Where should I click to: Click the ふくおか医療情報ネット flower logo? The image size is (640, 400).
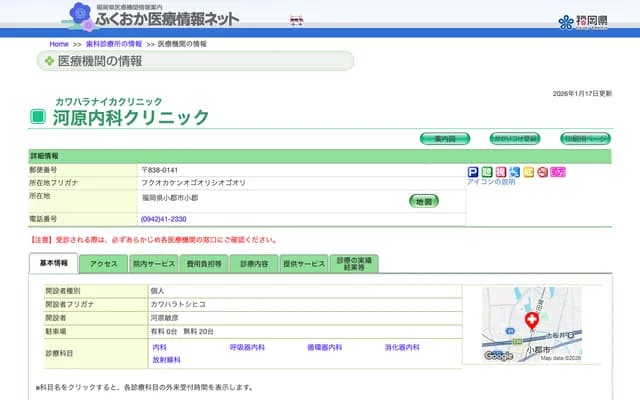[x=82, y=15]
